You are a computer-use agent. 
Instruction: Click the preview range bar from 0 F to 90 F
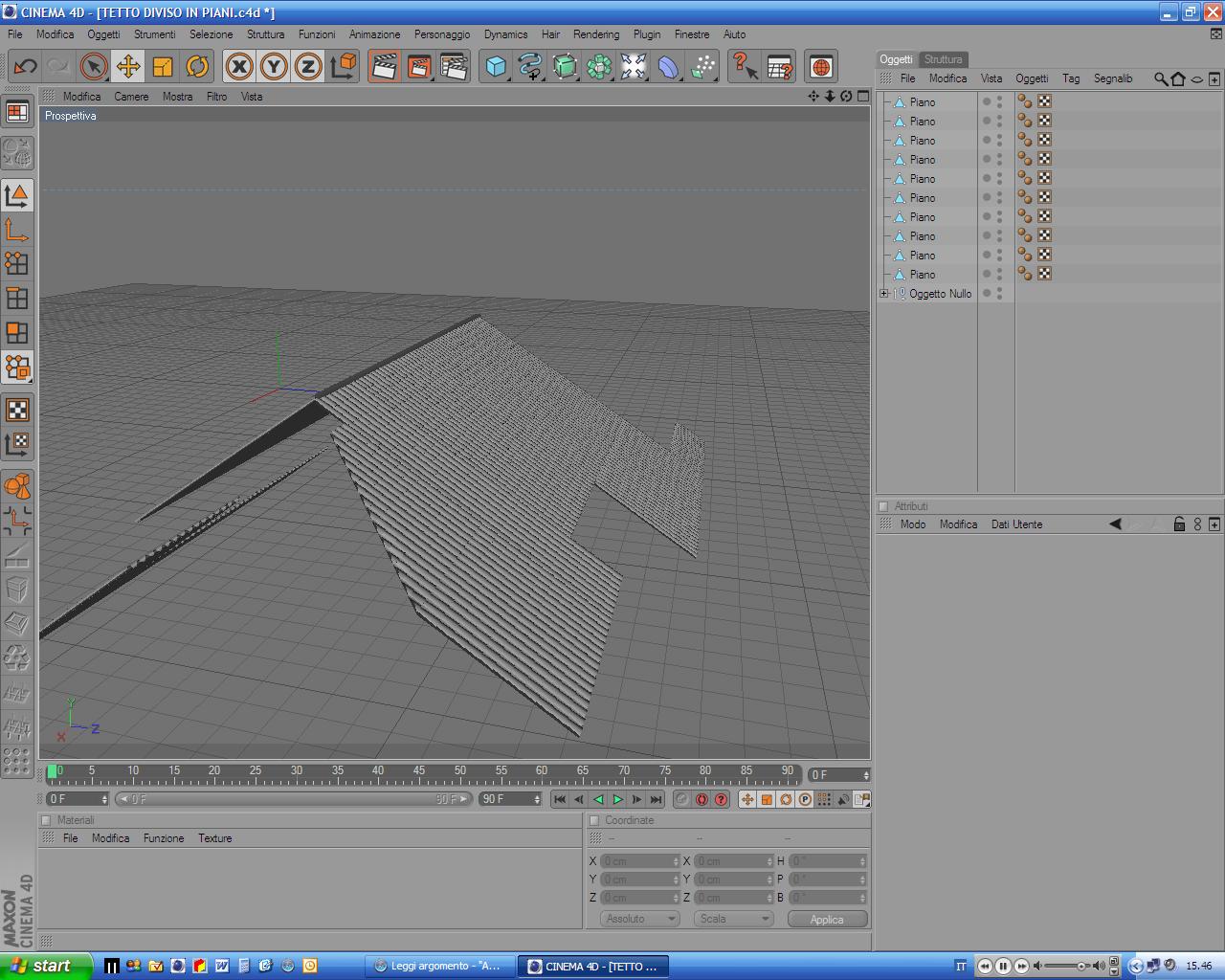(294, 799)
